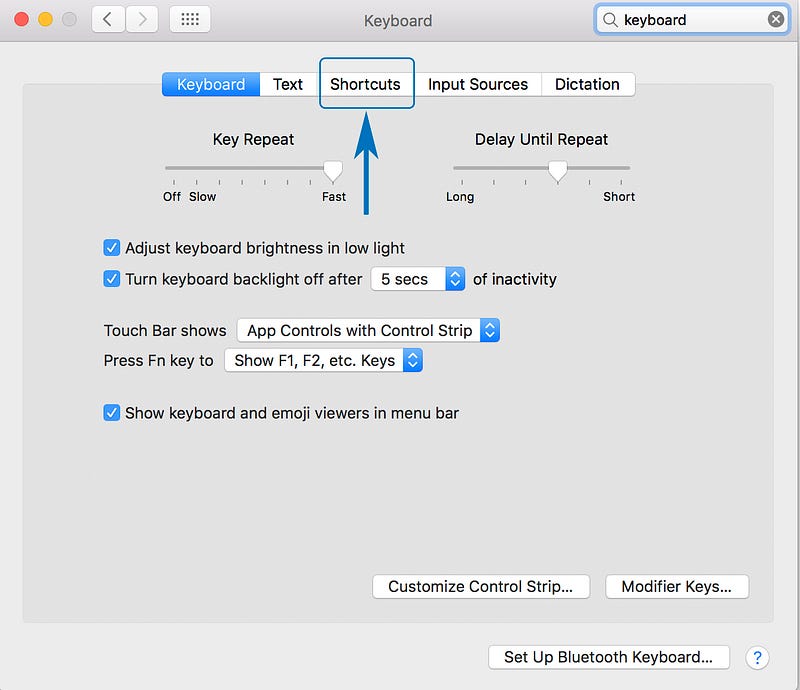800x690 pixels.
Task: Switch to the Shortcuts tab
Action: point(365,84)
